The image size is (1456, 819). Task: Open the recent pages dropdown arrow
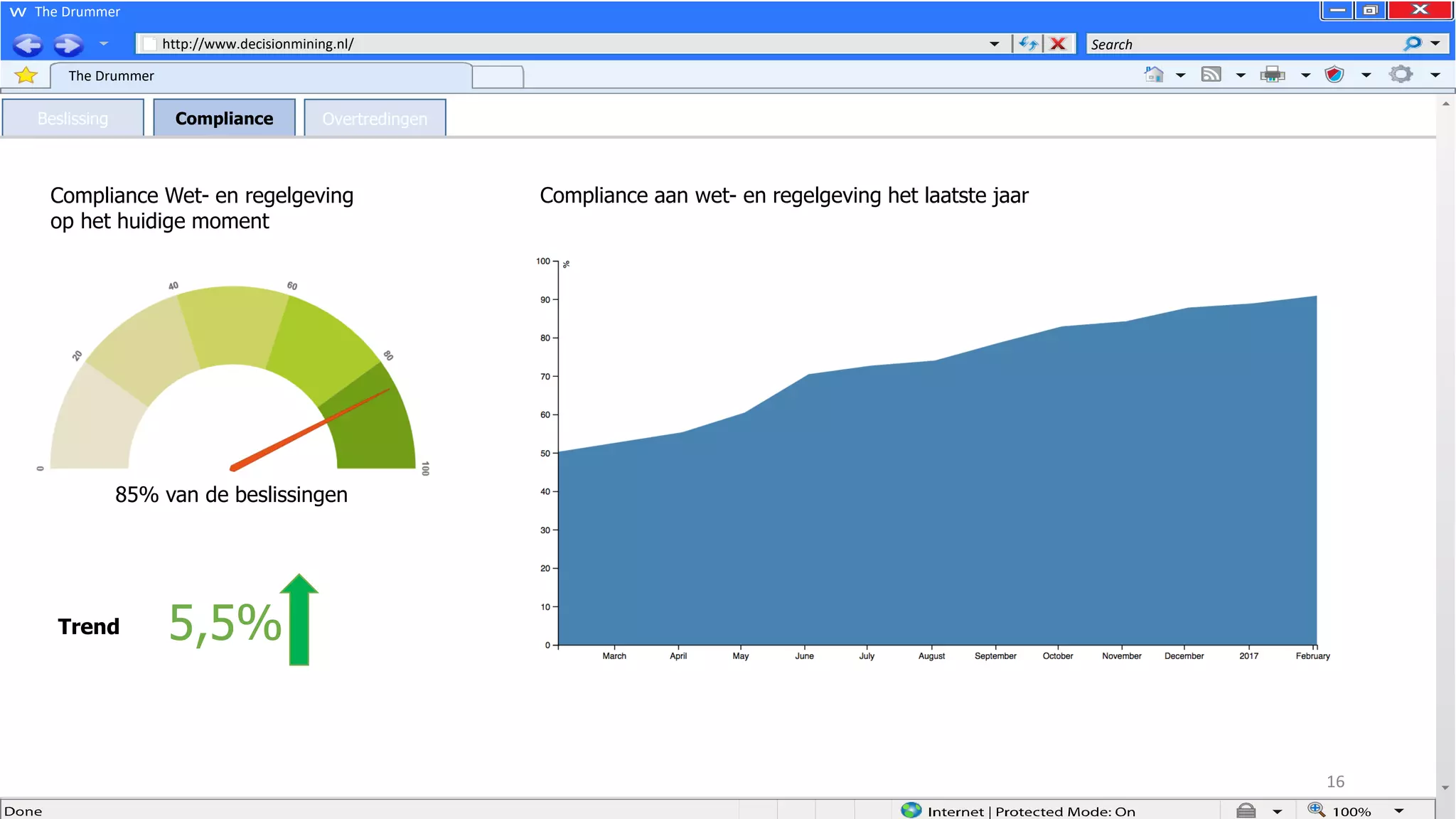coord(104,44)
